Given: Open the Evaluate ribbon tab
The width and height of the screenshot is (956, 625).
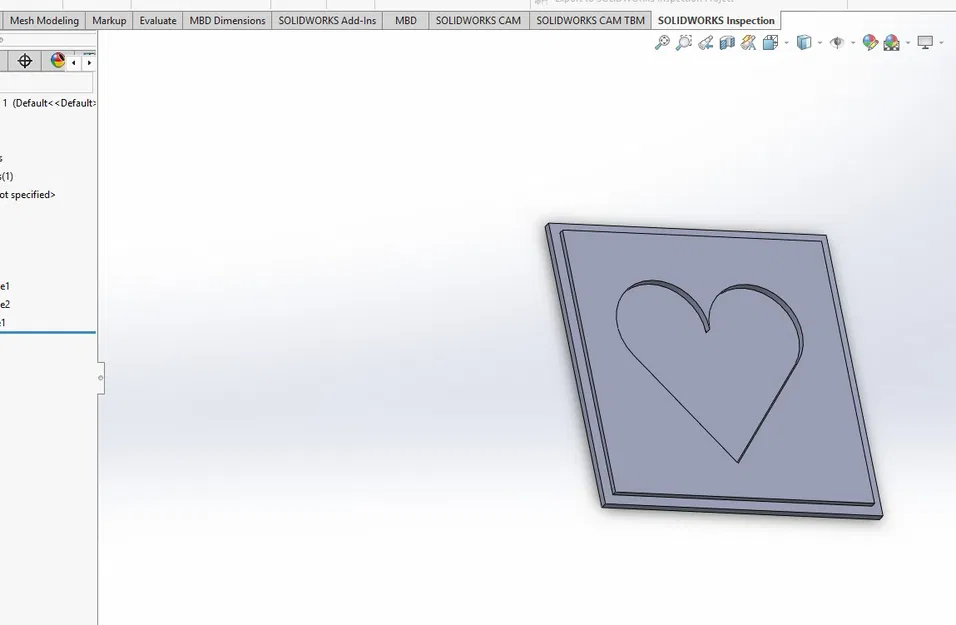Looking at the screenshot, I should point(157,19).
